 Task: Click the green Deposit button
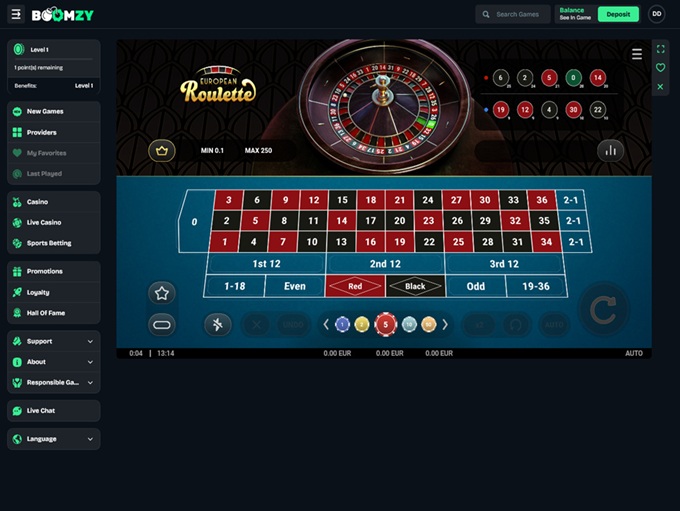(x=618, y=14)
